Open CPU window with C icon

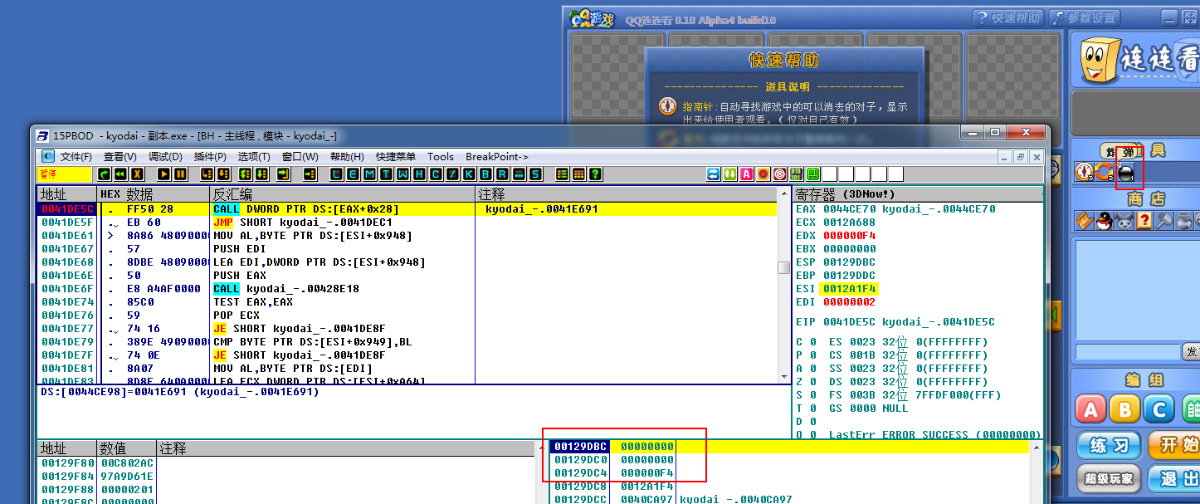(435, 174)
